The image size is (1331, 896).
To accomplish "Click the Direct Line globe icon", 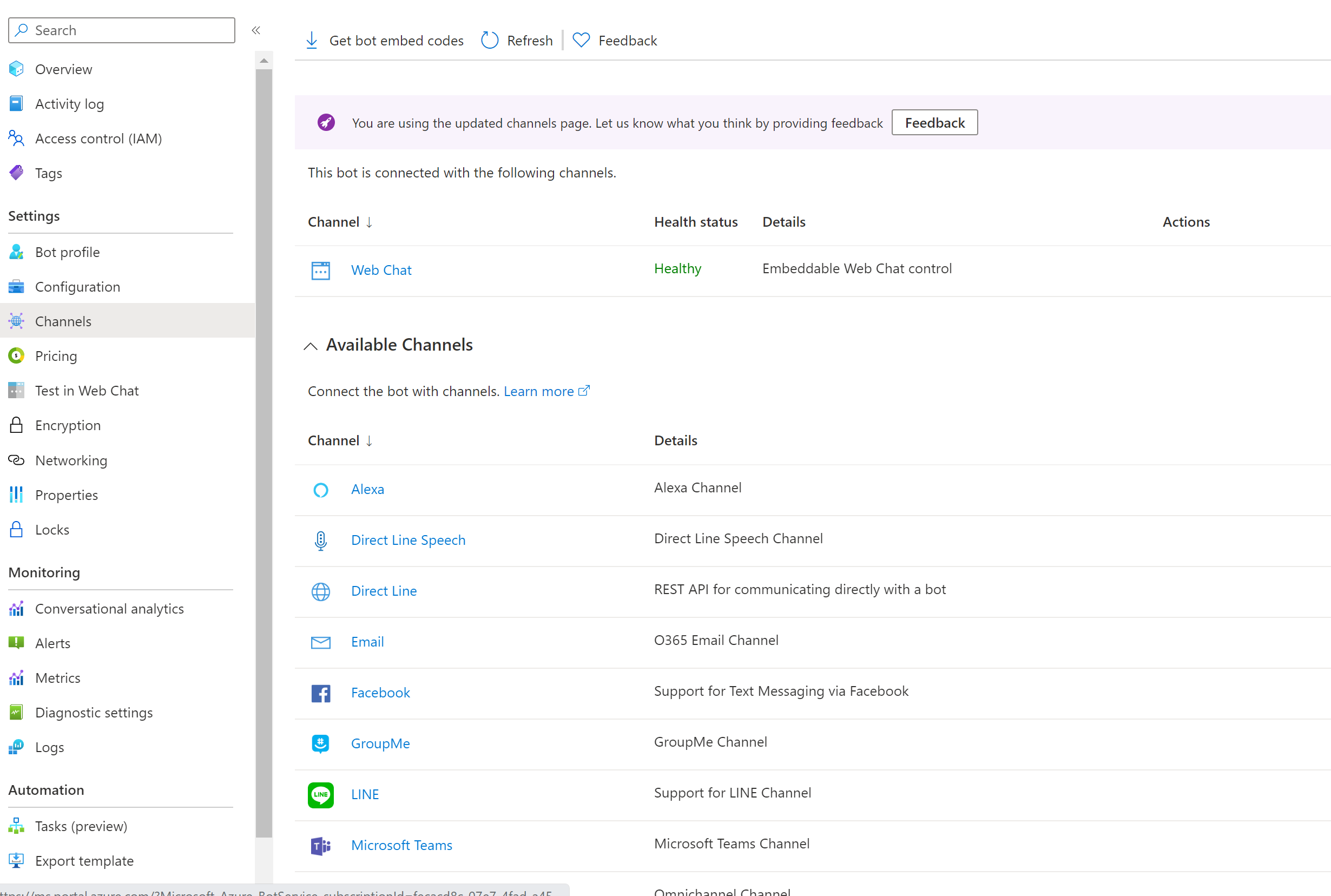I will [321, 591].
